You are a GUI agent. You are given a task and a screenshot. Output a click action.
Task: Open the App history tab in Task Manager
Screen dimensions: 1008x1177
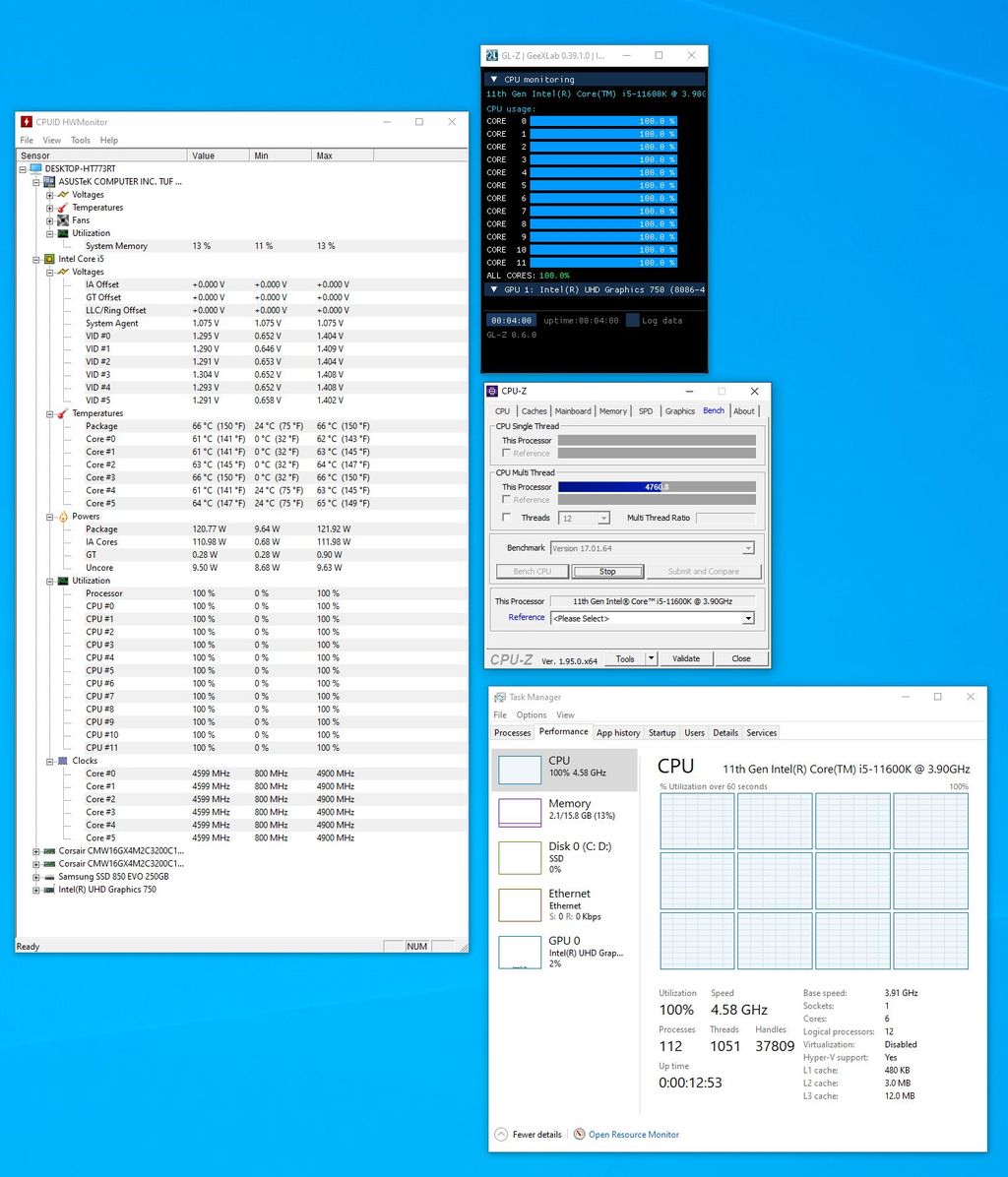point(618,732)
